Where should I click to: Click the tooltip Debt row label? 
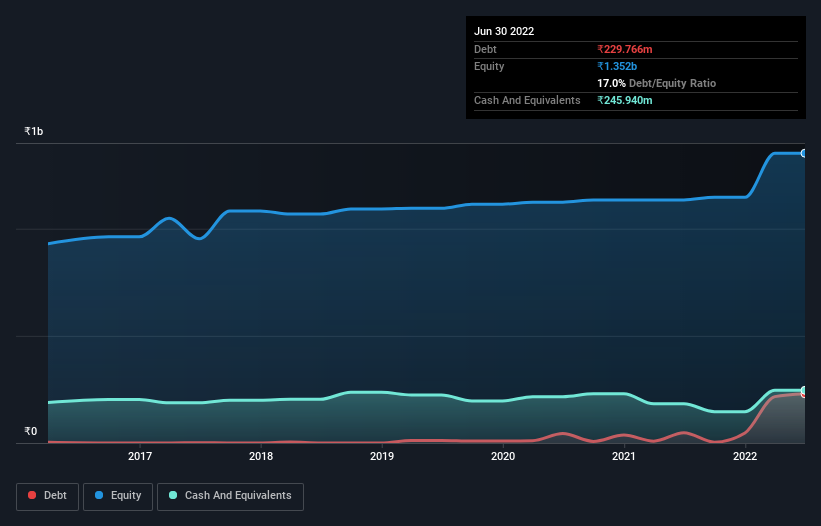tap(485, 49)
